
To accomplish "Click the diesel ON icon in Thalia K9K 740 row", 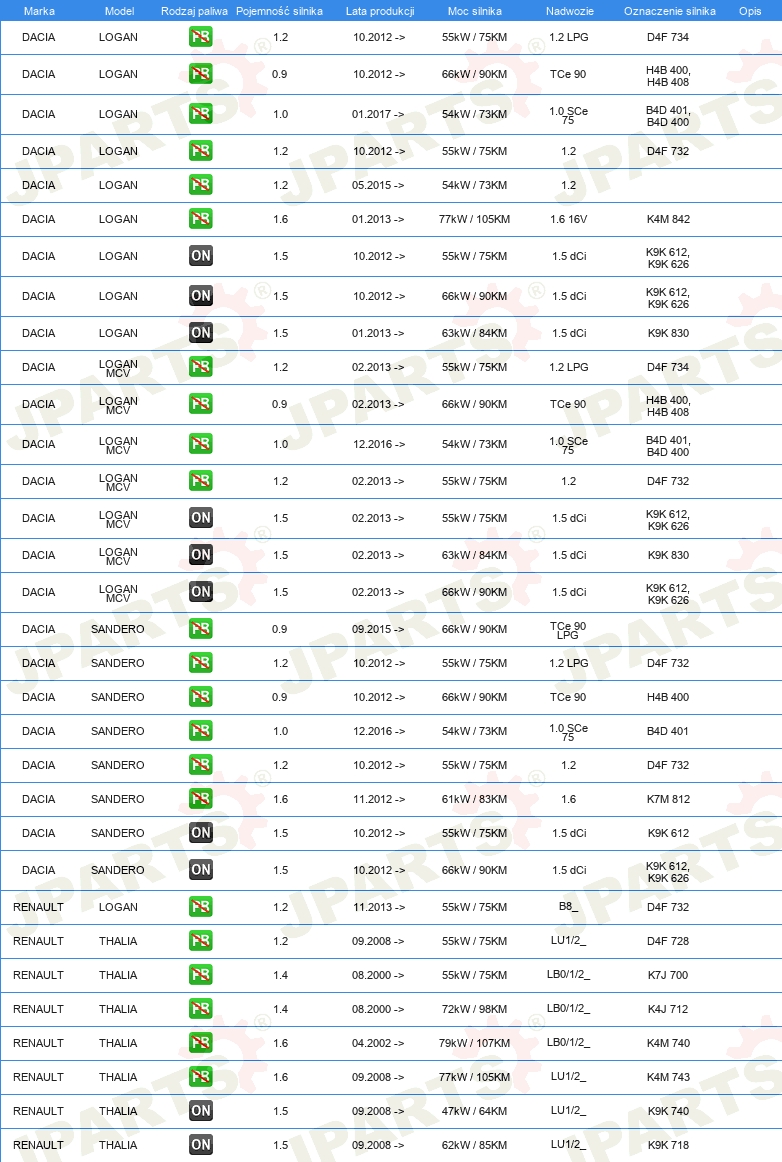I will pyautogui.click(x=200, y=1112).
